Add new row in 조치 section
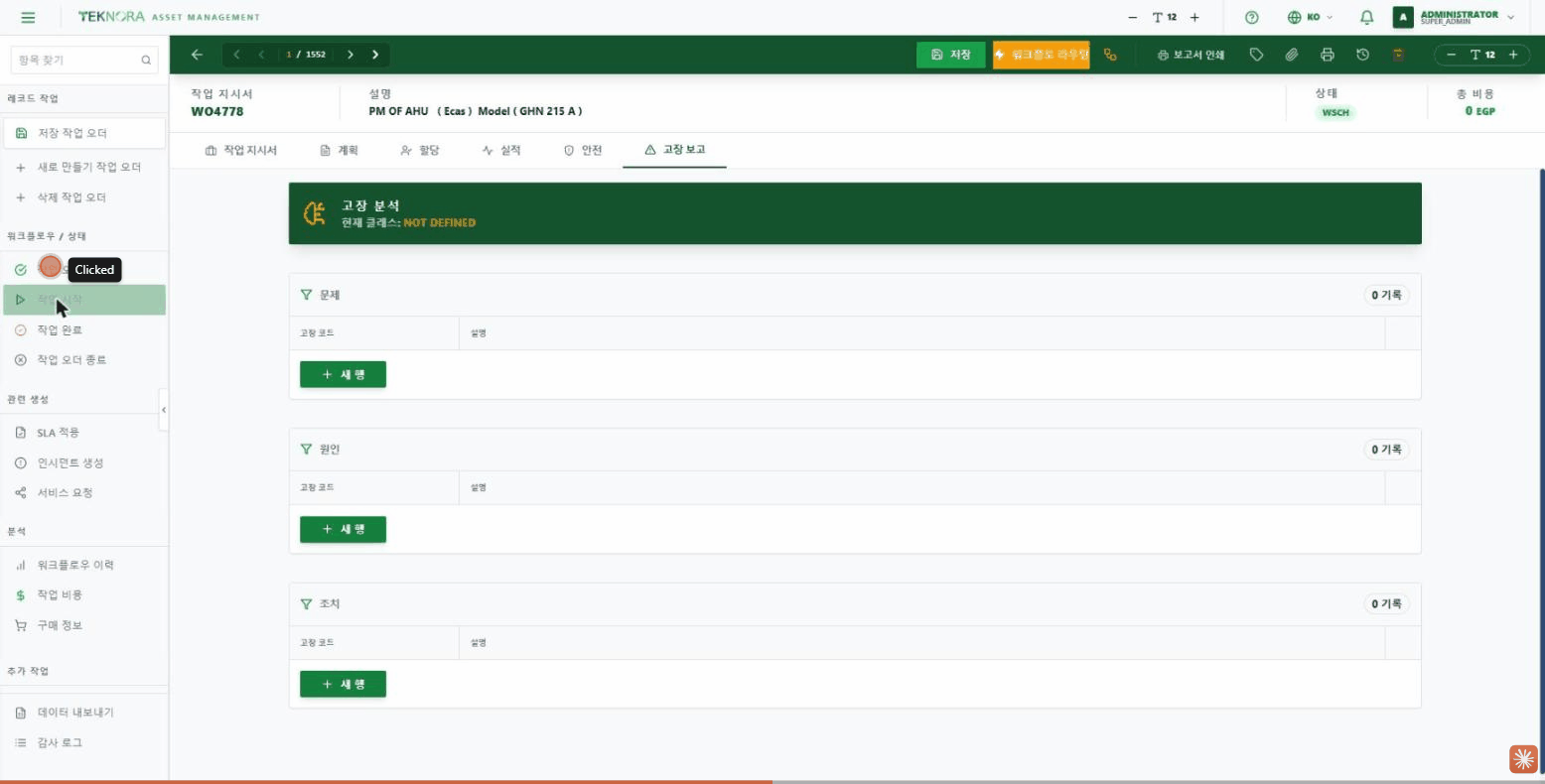Screen dimensions: 1545x784 [x=343, y=684]
